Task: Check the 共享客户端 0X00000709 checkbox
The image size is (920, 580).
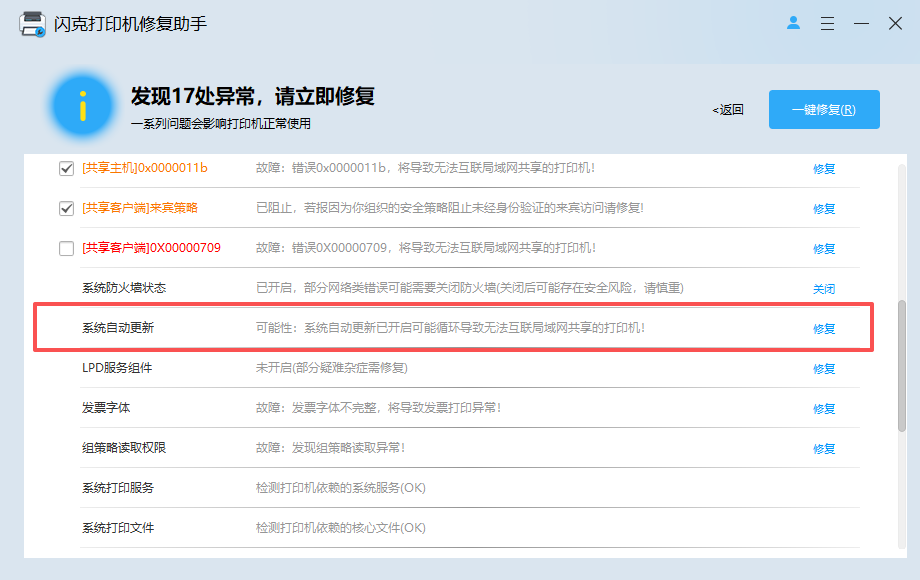Action: [66, 248]
